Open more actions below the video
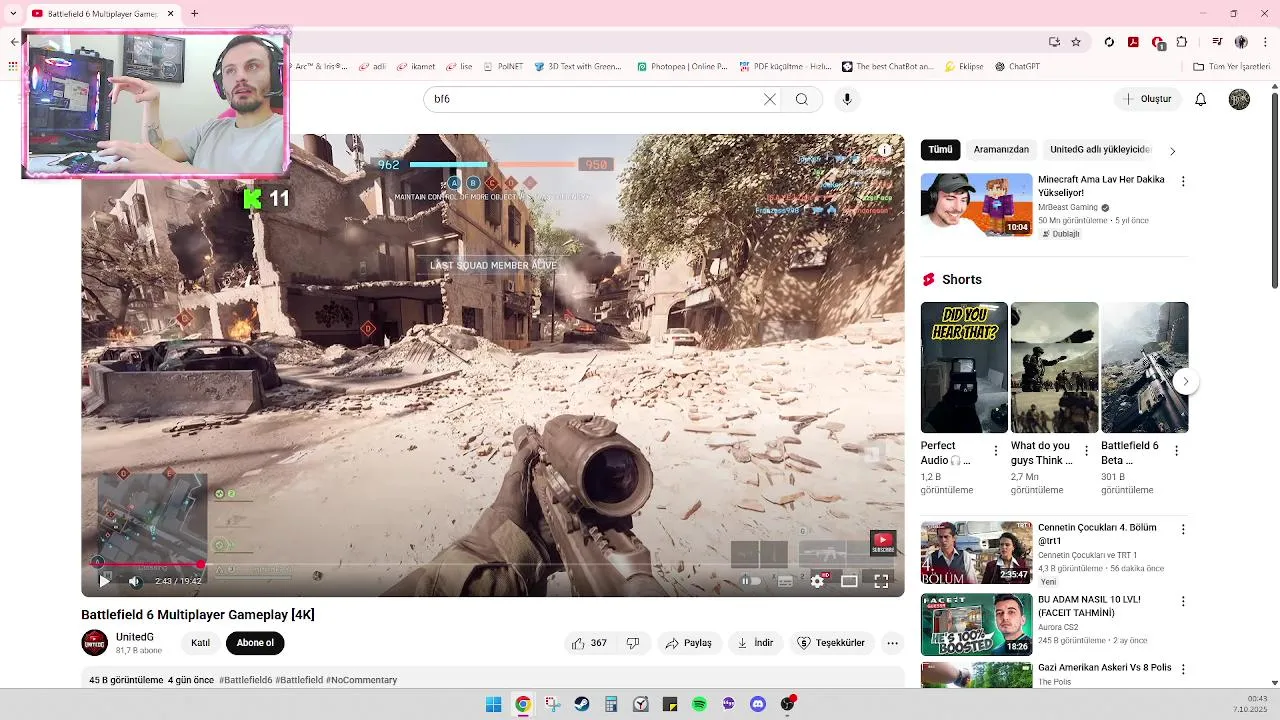The height and width of the screenshot is (720, 1280). (892, 643)
